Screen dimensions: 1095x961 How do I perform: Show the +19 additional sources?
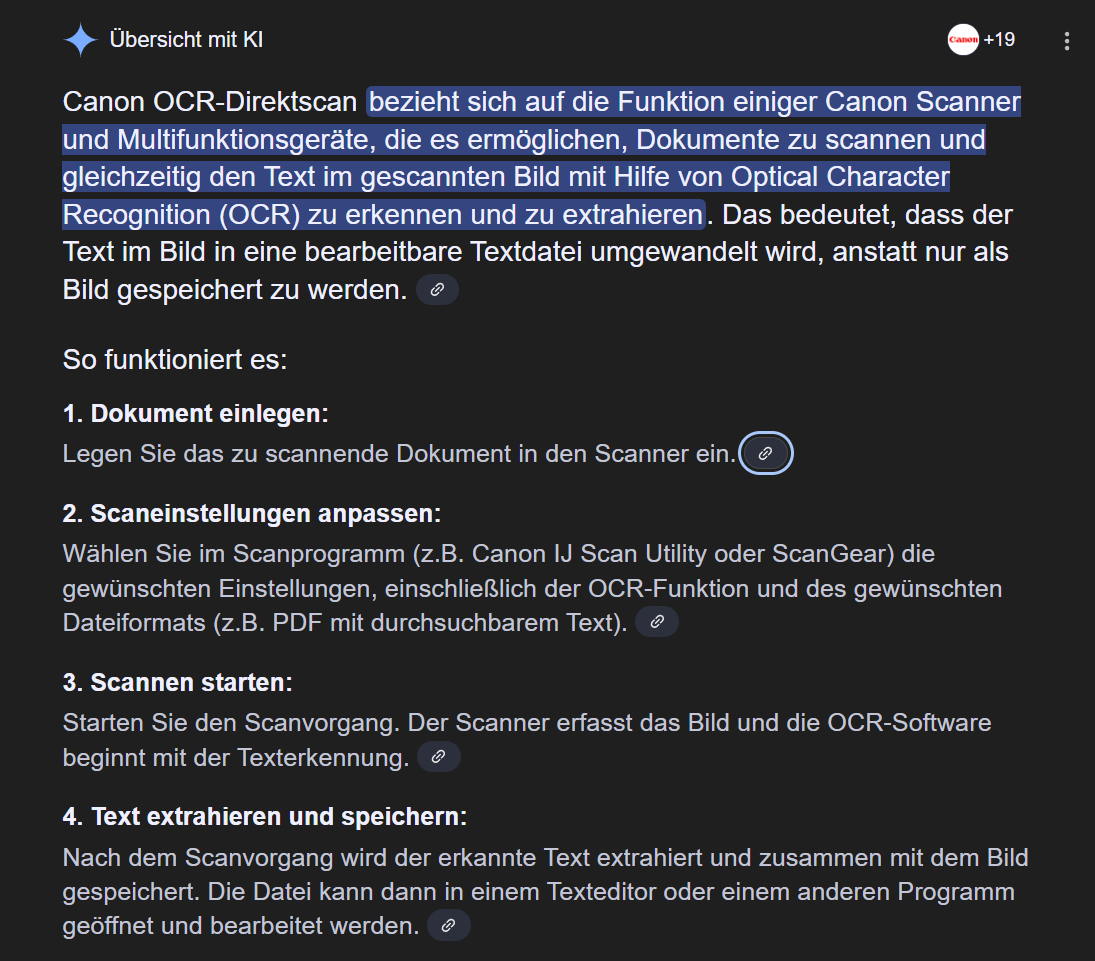(999, 40)
